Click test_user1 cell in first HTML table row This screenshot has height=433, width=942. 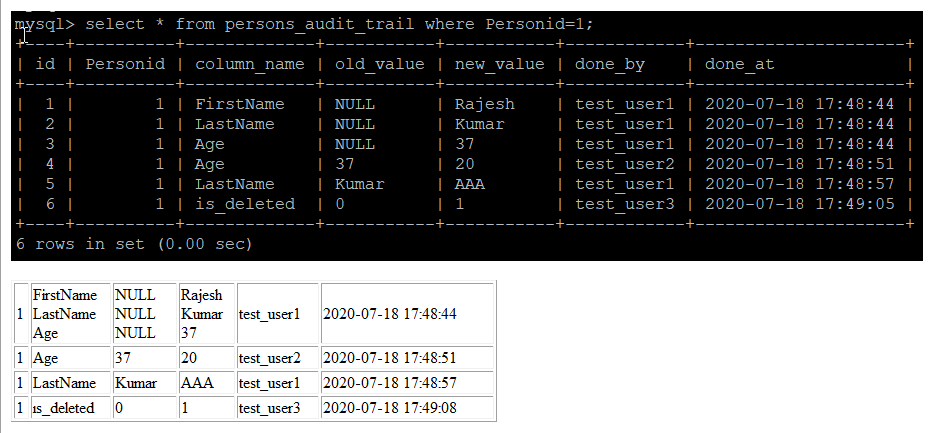(278, 314)
